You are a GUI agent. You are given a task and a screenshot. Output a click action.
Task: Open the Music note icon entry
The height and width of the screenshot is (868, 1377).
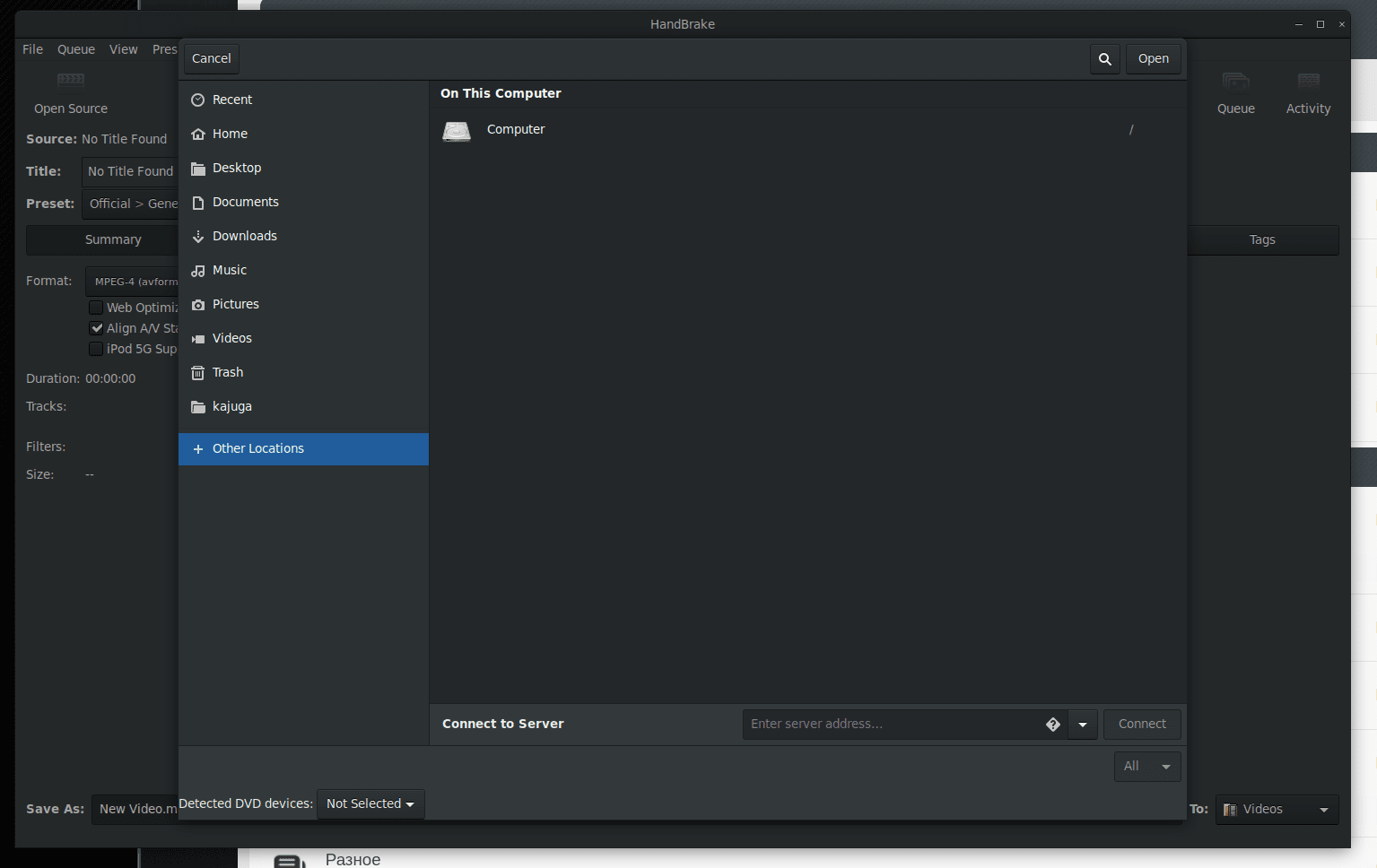[198, 270]
